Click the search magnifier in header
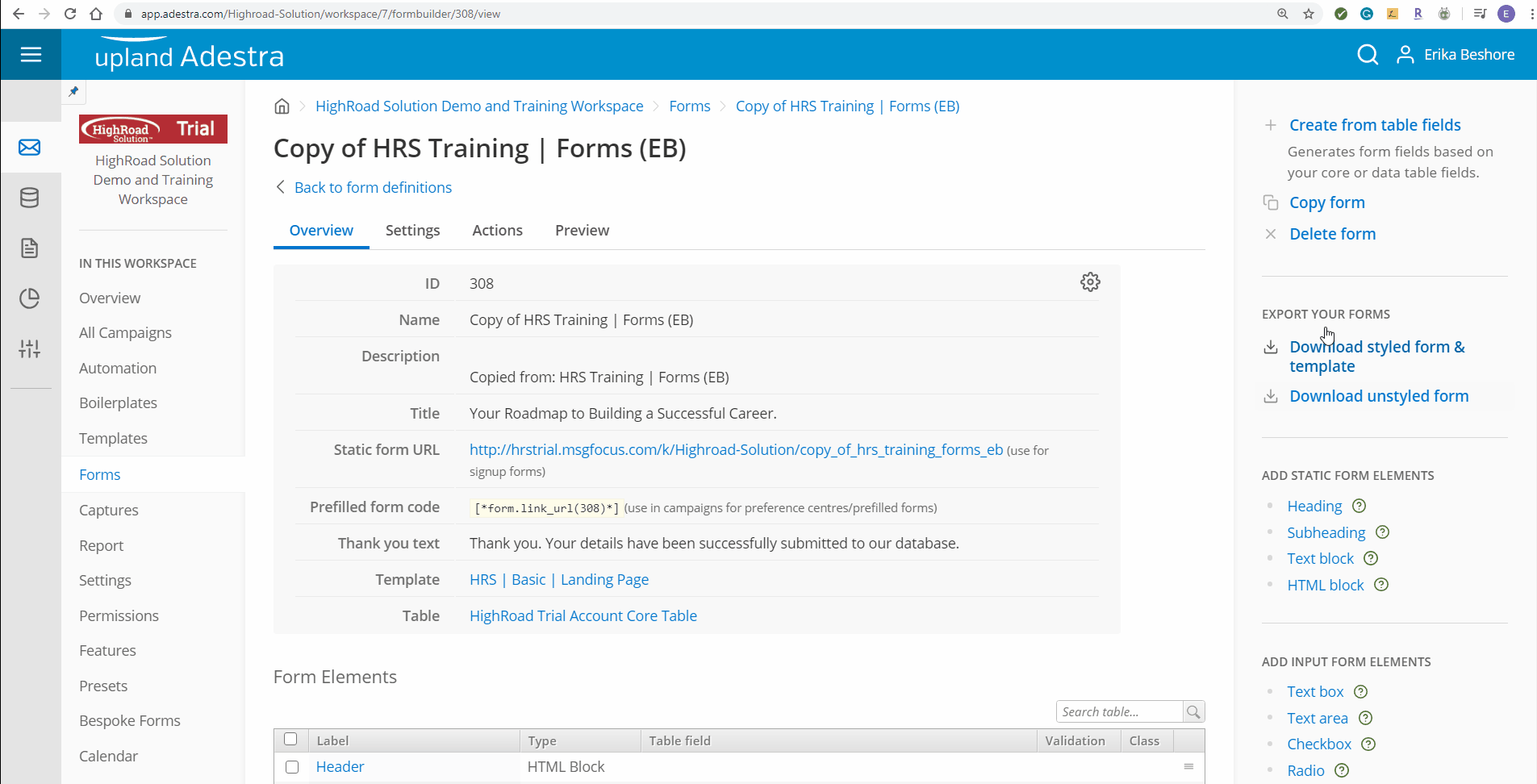This screenshot has height=784, width=1537. pyautogui.click(x=1368, y=54)
